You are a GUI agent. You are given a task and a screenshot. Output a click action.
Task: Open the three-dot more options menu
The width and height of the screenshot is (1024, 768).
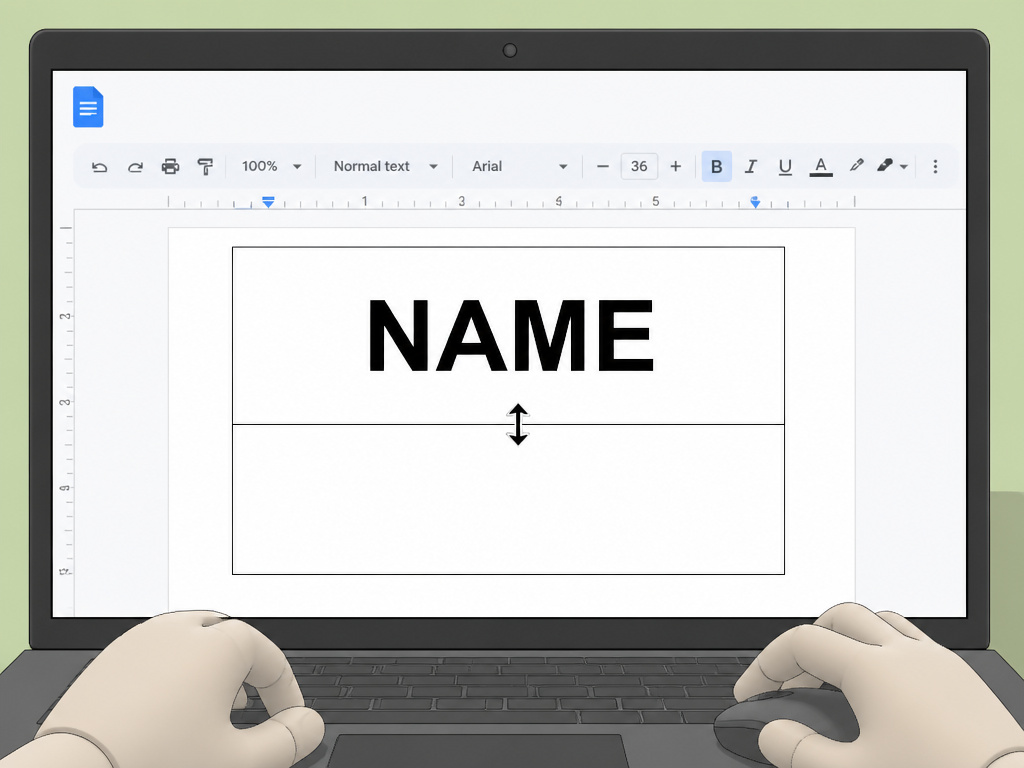(935, 167)
